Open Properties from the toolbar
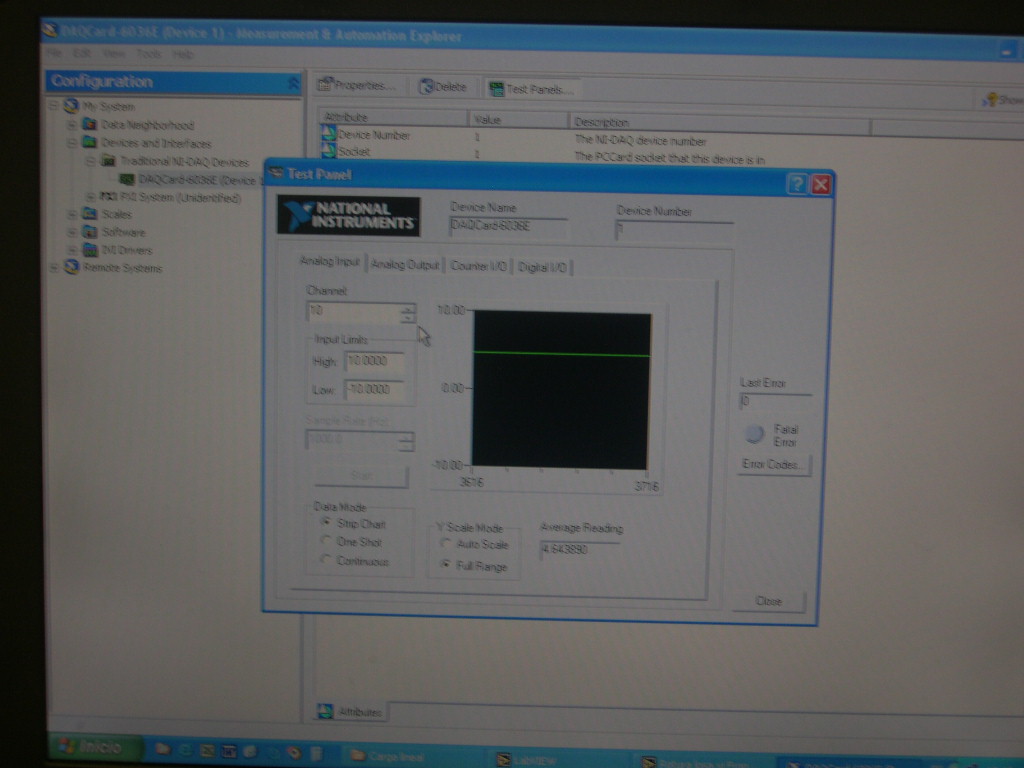1024x768 pixels. [x=356, y=85]
